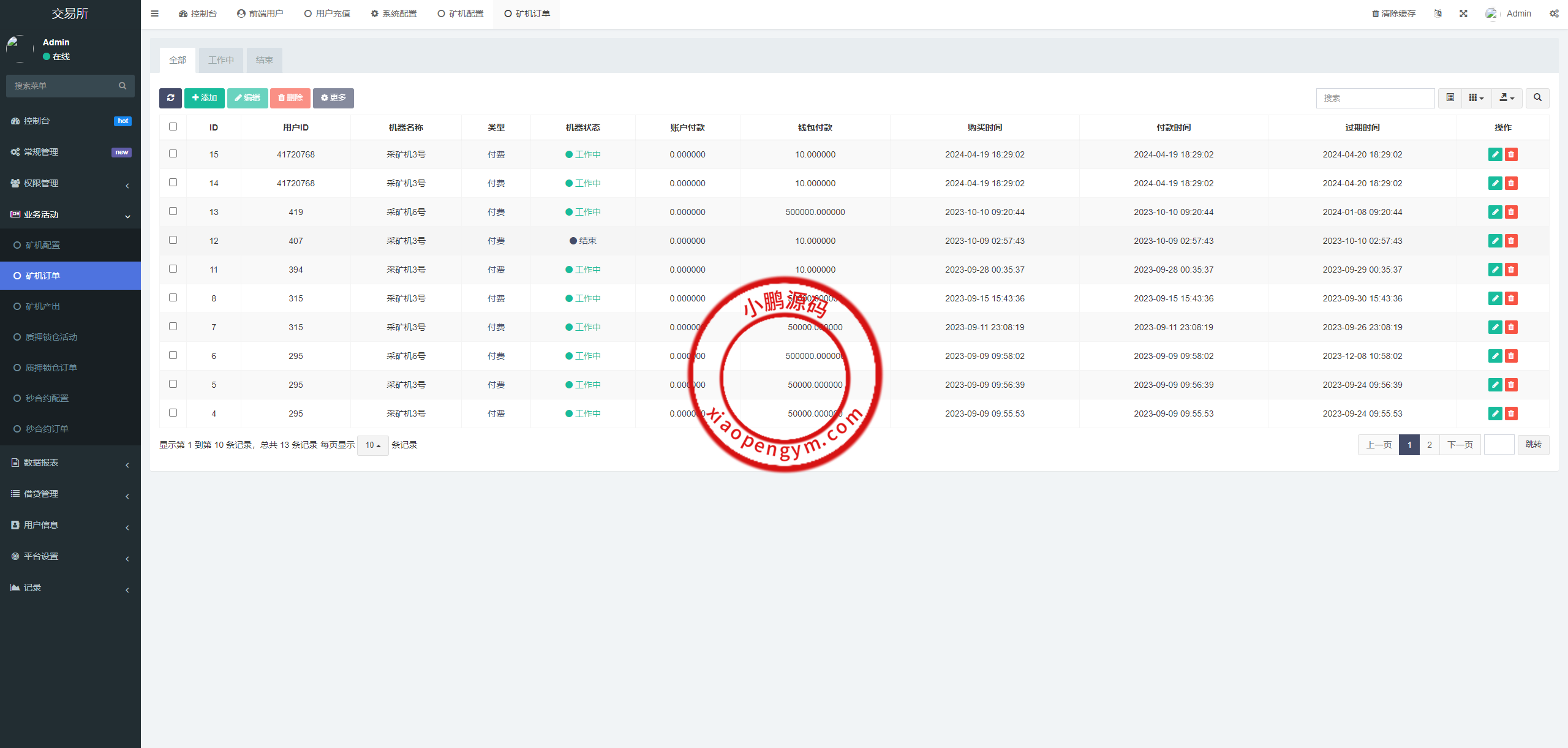Go to page 2 in the pagination
Image resolution: width=1568 pixels, height=748 pixels.
(1430, 445)
